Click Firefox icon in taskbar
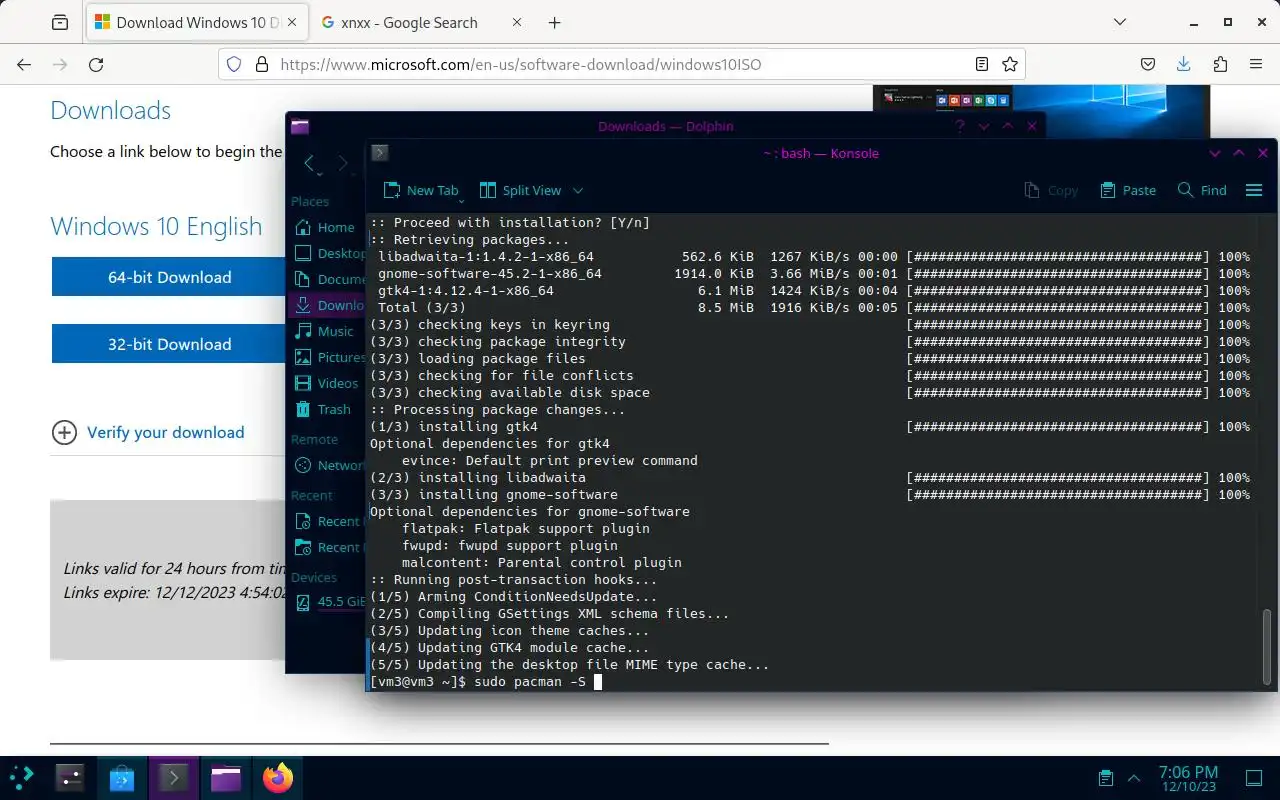This screenshot has height=800, width=1280. coord(278,777)
